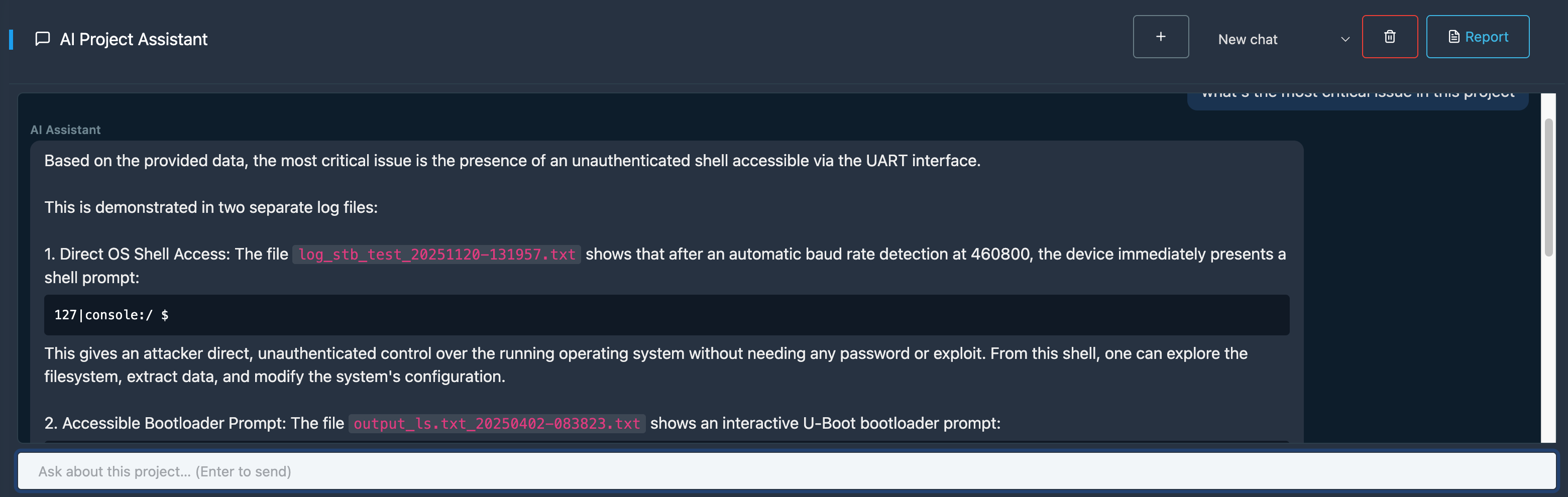Click the chat bubble icon beside the title

[42, 39]
